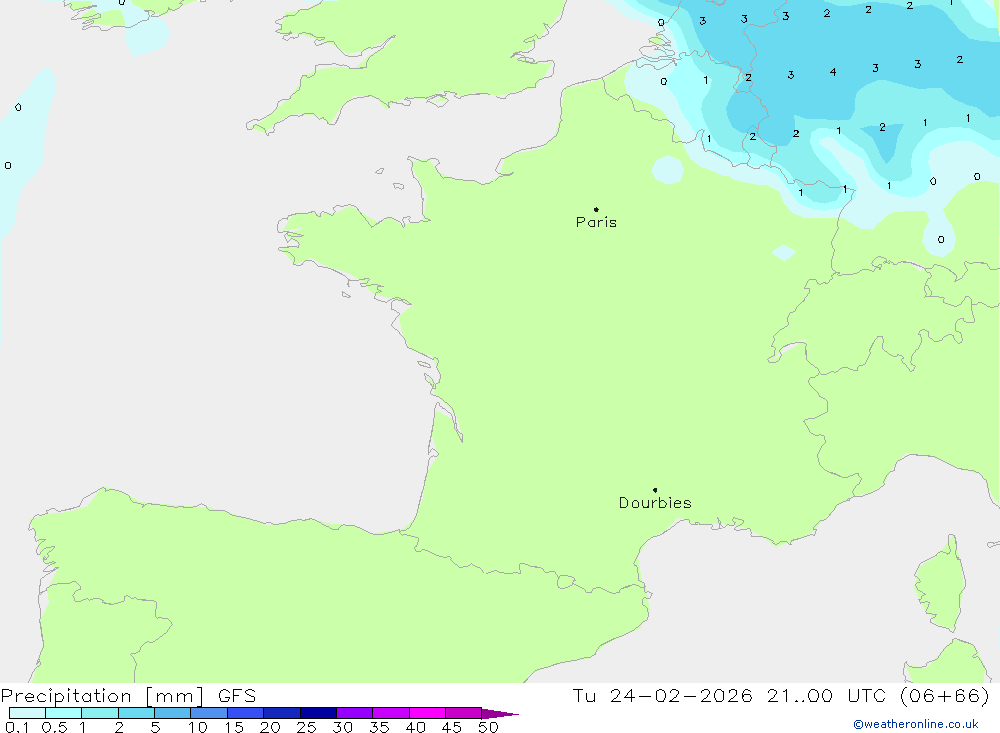Click the Dourbies city label
1000x733 pixels.
(655, 503)
